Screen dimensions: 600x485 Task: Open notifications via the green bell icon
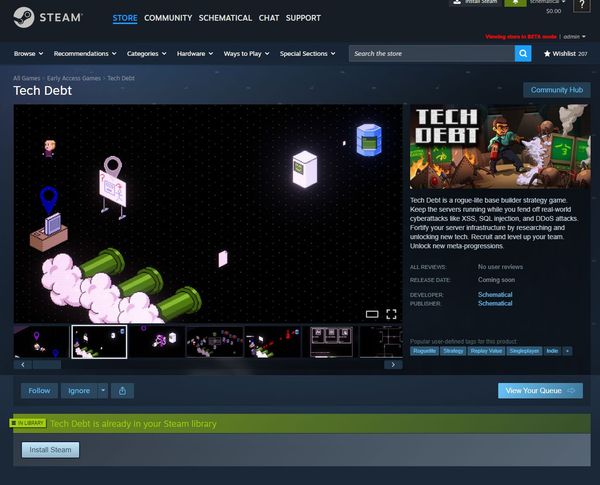(x=515, y=3)
